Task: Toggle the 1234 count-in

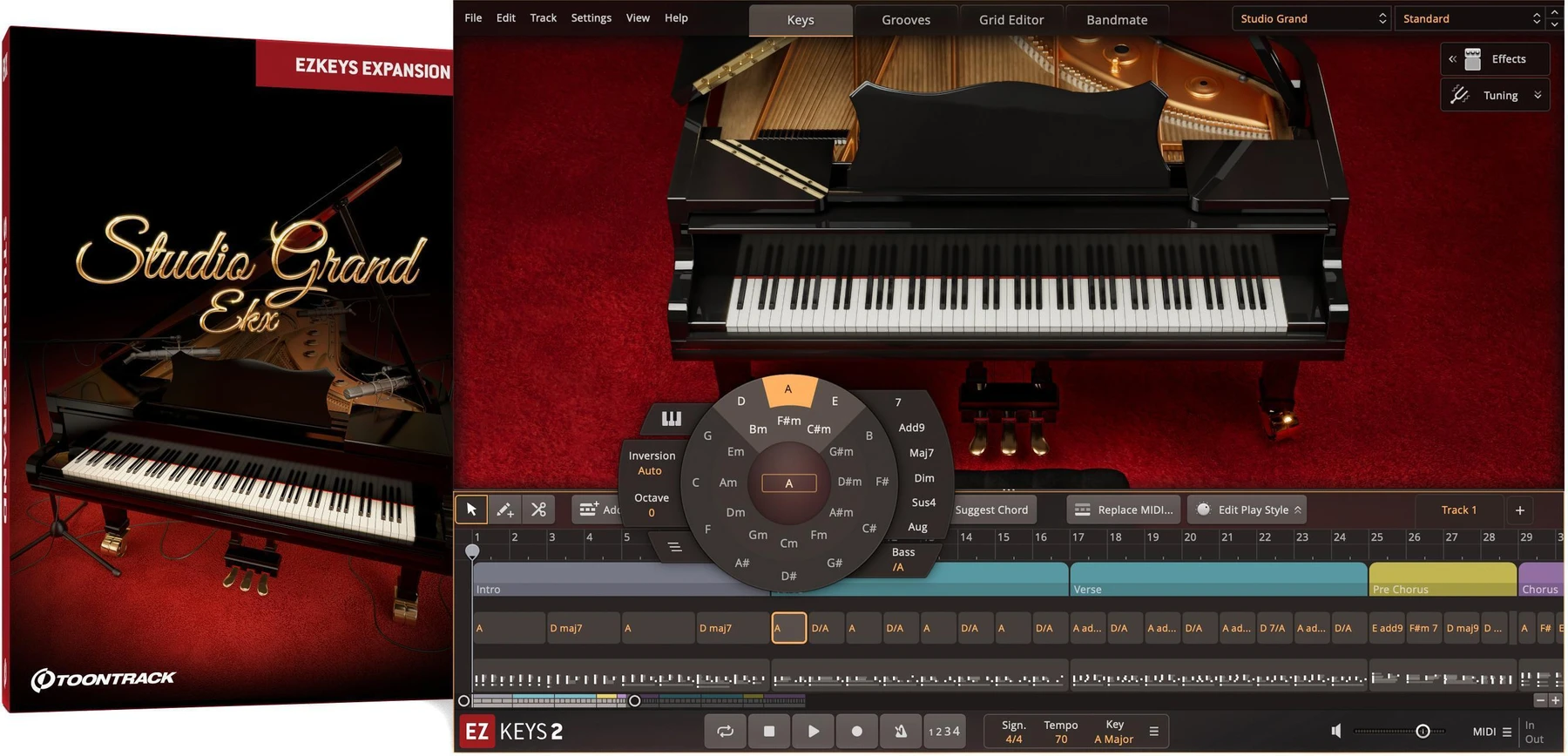Action: point(944,732)
